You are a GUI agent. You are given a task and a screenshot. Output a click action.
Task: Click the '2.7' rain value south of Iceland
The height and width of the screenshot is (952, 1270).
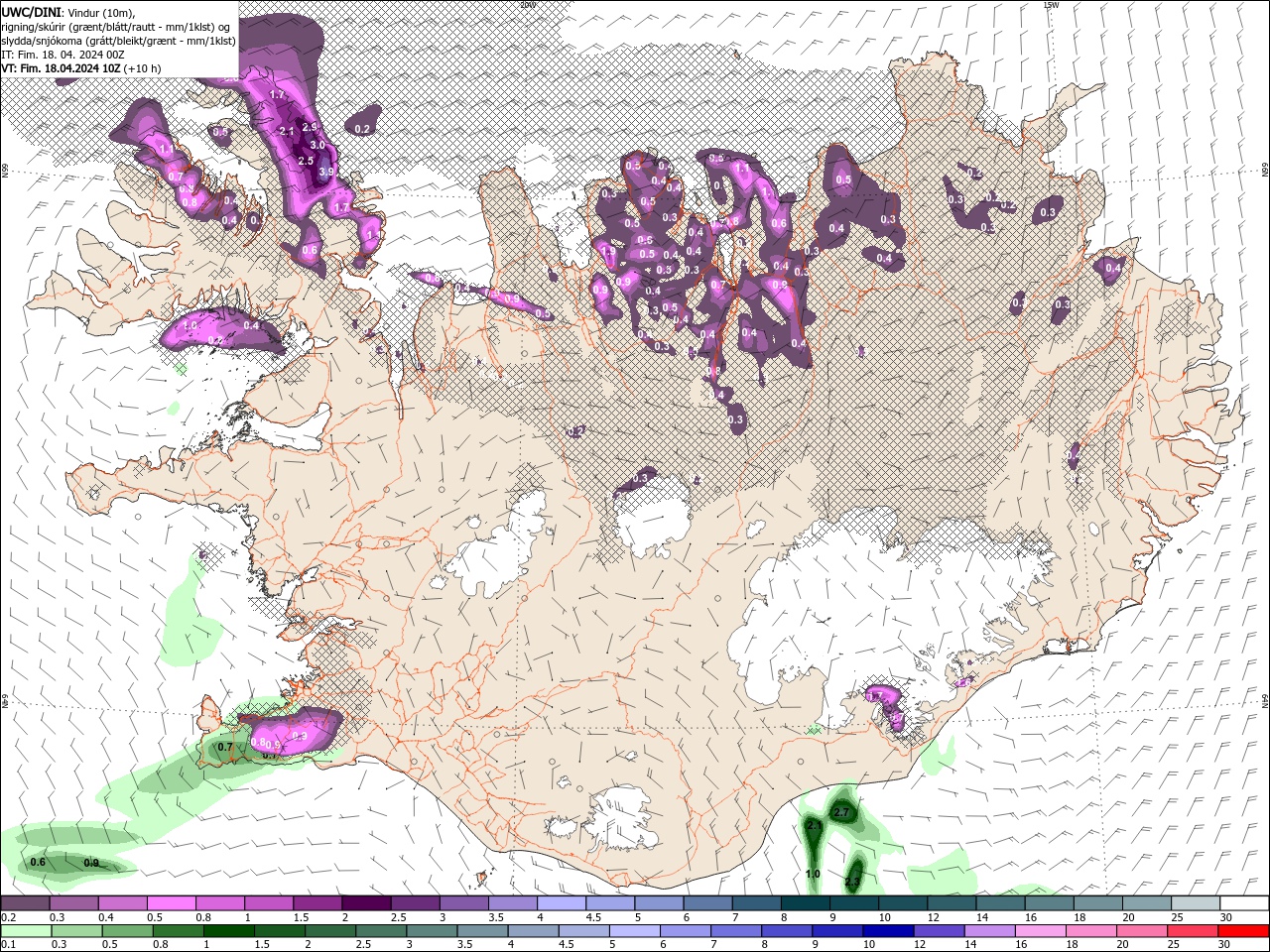842,812
